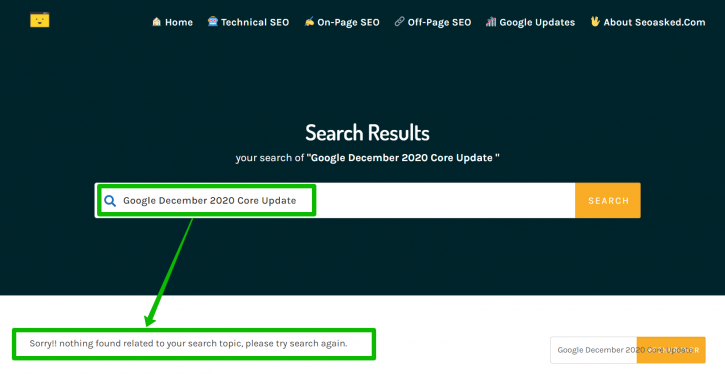The image size is (725, 374).
Task: Click the orange SEARCH button
Action: (608, 201)
